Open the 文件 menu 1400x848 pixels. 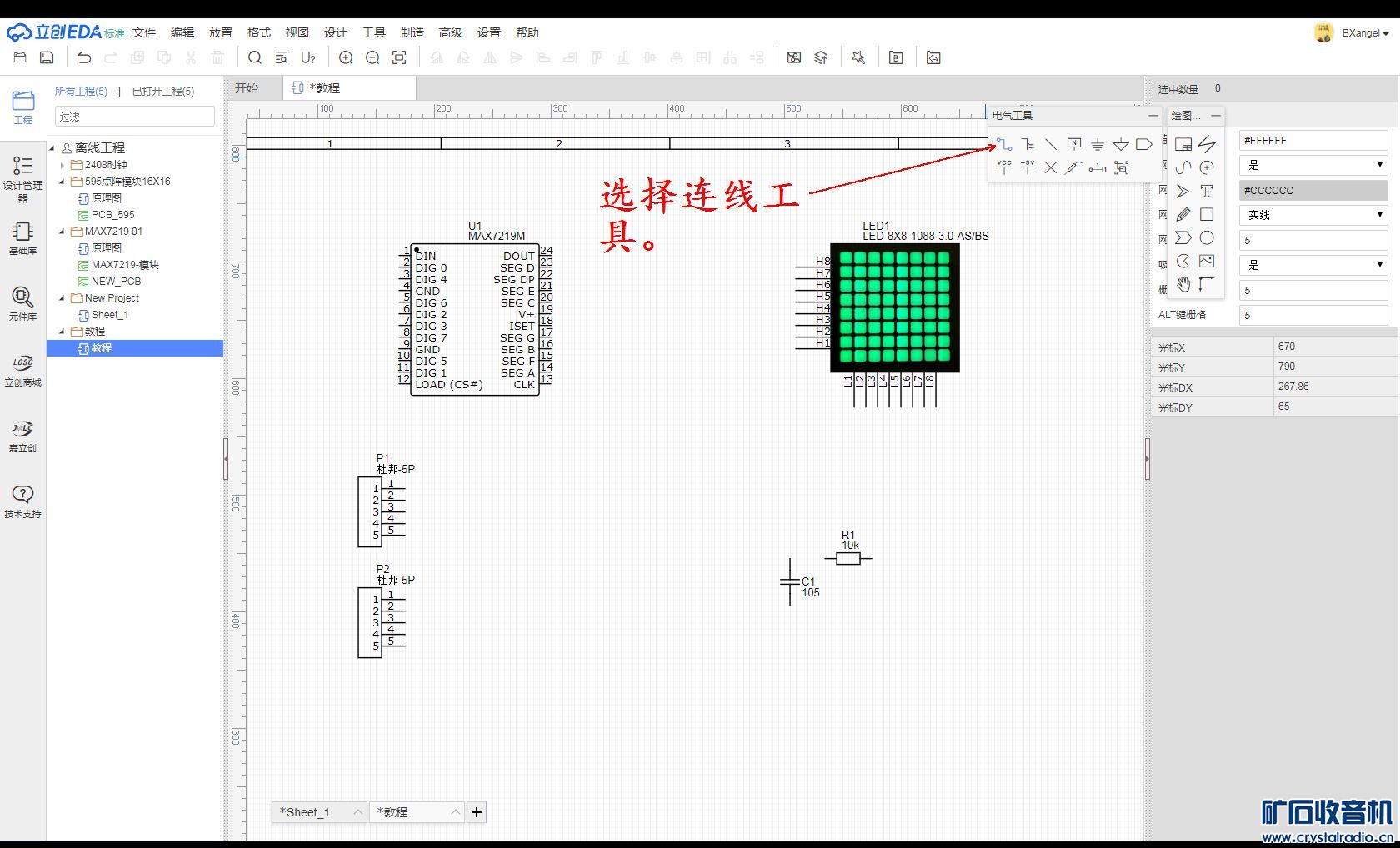click(144, 32)
